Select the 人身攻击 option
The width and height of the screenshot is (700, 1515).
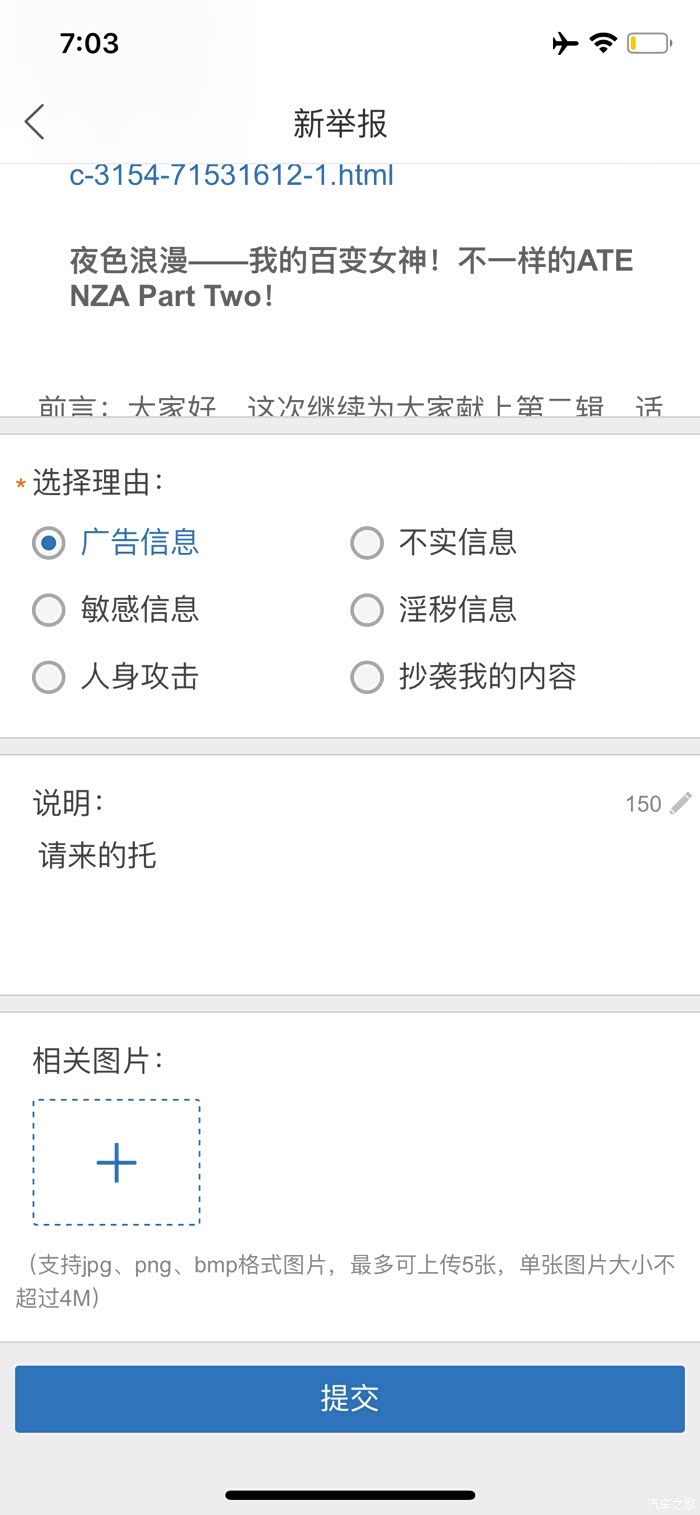click(48, 677)
